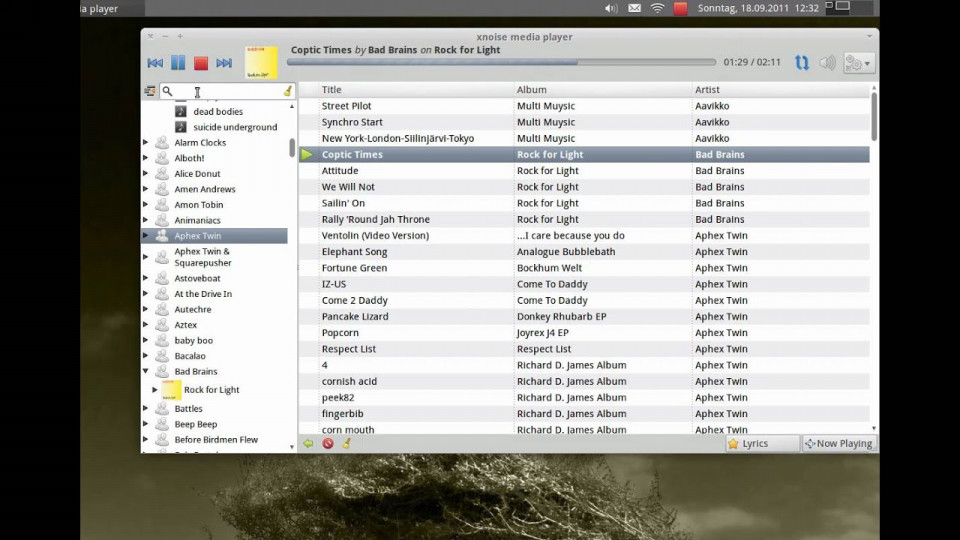The width and height of the screenshot is (960, 540).
Task: Focus the library search field
Action: (x=227, y=91)
